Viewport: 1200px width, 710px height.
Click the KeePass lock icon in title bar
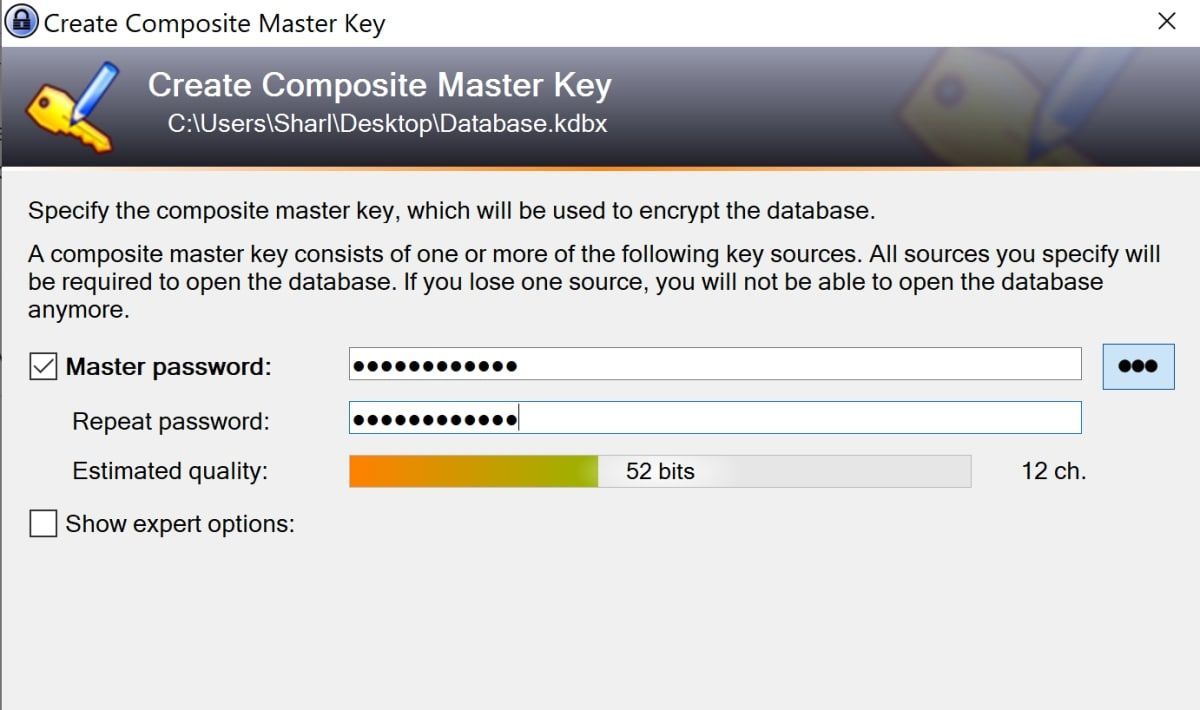coord(21,22)
